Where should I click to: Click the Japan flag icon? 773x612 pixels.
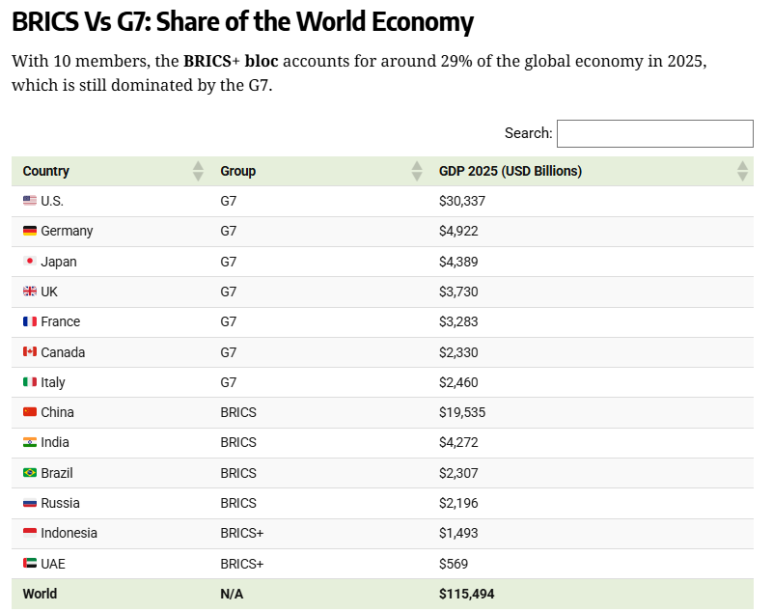(x=30, y=261)
